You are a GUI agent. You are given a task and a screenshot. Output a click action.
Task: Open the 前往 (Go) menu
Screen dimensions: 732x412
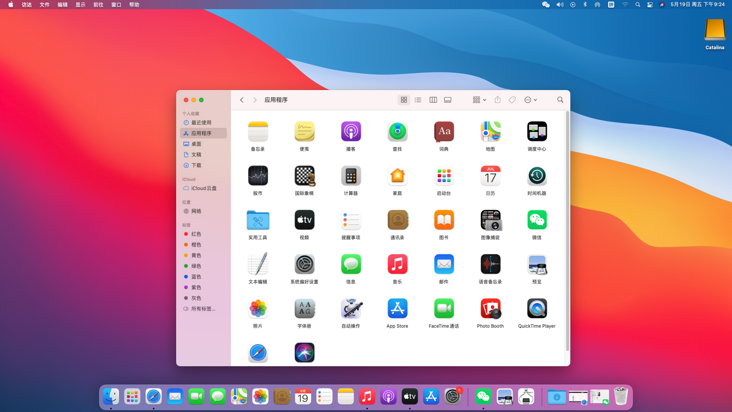click(98, 5)
